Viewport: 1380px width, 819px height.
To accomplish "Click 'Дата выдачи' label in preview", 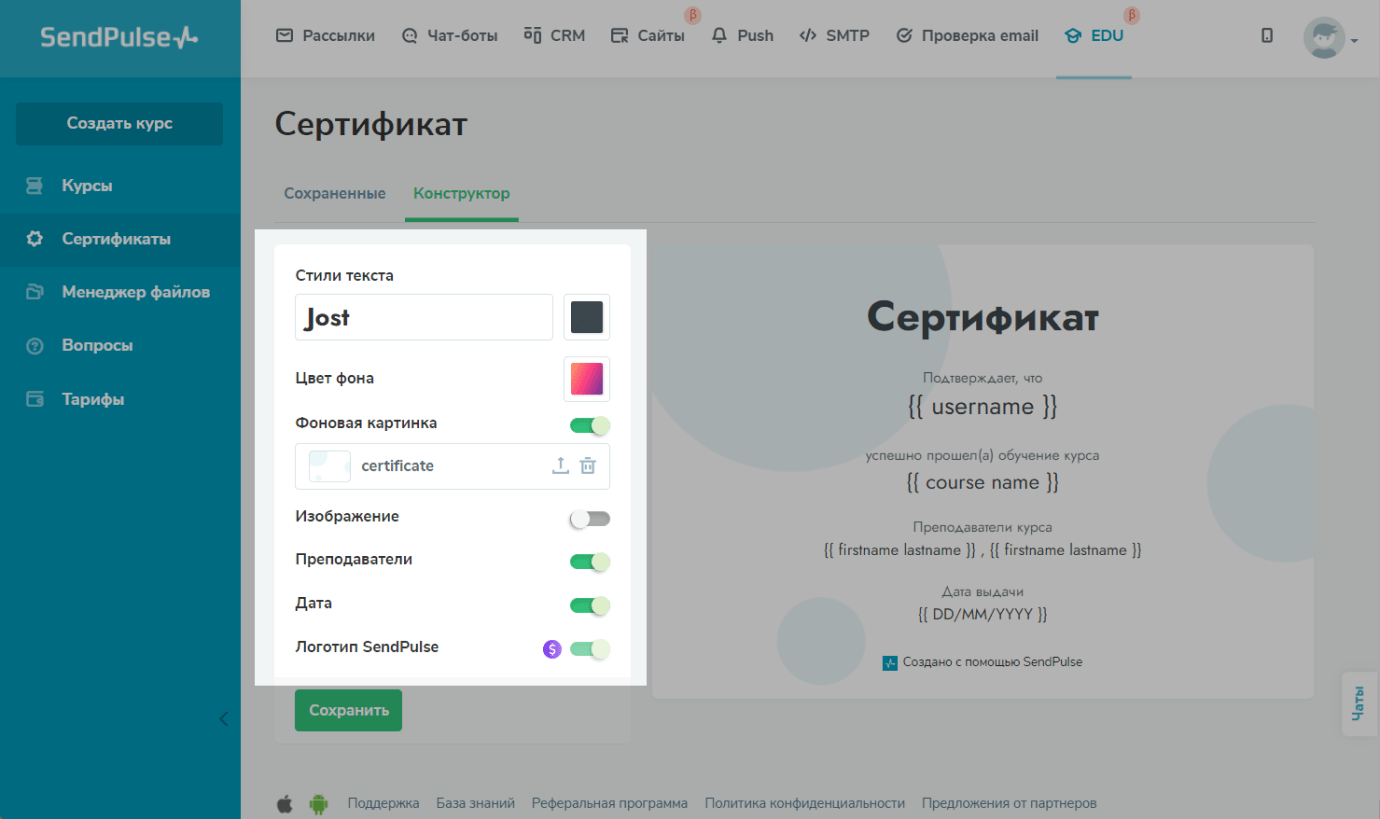I will [983, 591].
